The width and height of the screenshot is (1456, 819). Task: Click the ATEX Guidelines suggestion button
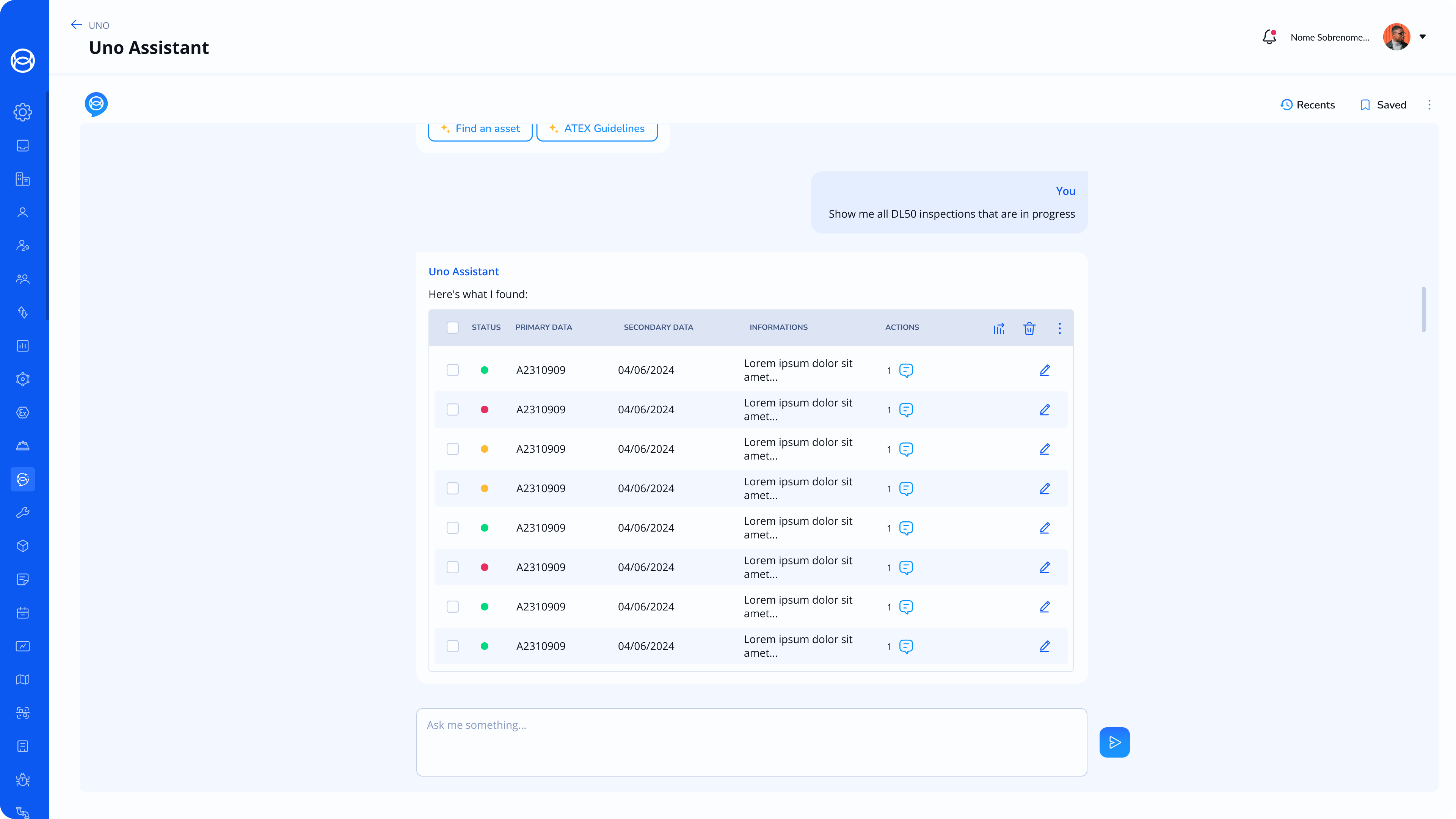597,129
